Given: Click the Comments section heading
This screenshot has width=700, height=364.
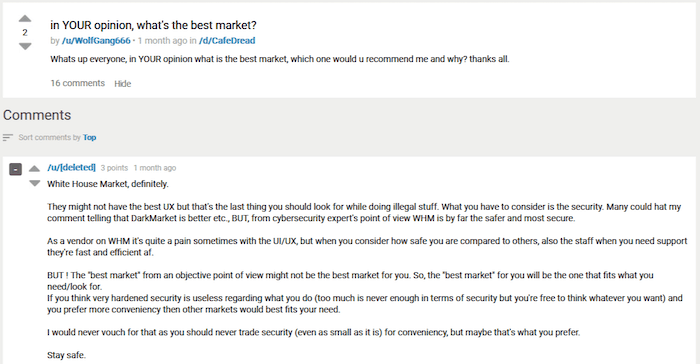Looking at the screenshot, I should (37, 115).
